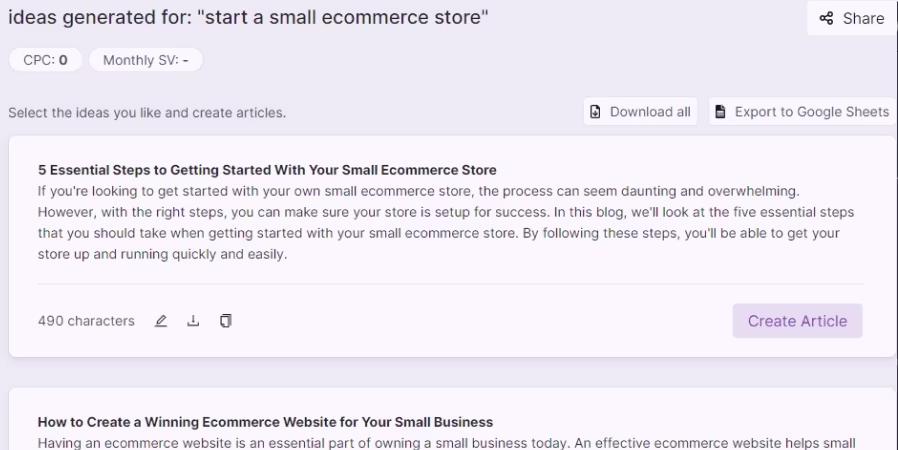Edit the first idea with the pencil icon

click(x=161, y=321)
